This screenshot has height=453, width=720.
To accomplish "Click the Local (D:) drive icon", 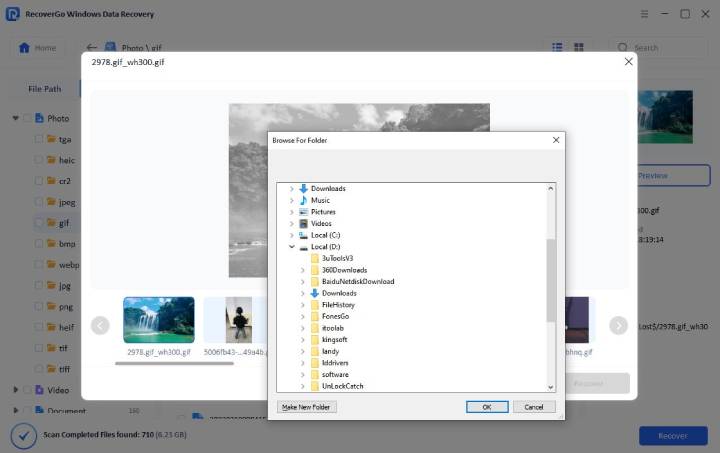I will click(x=304, y=247).
